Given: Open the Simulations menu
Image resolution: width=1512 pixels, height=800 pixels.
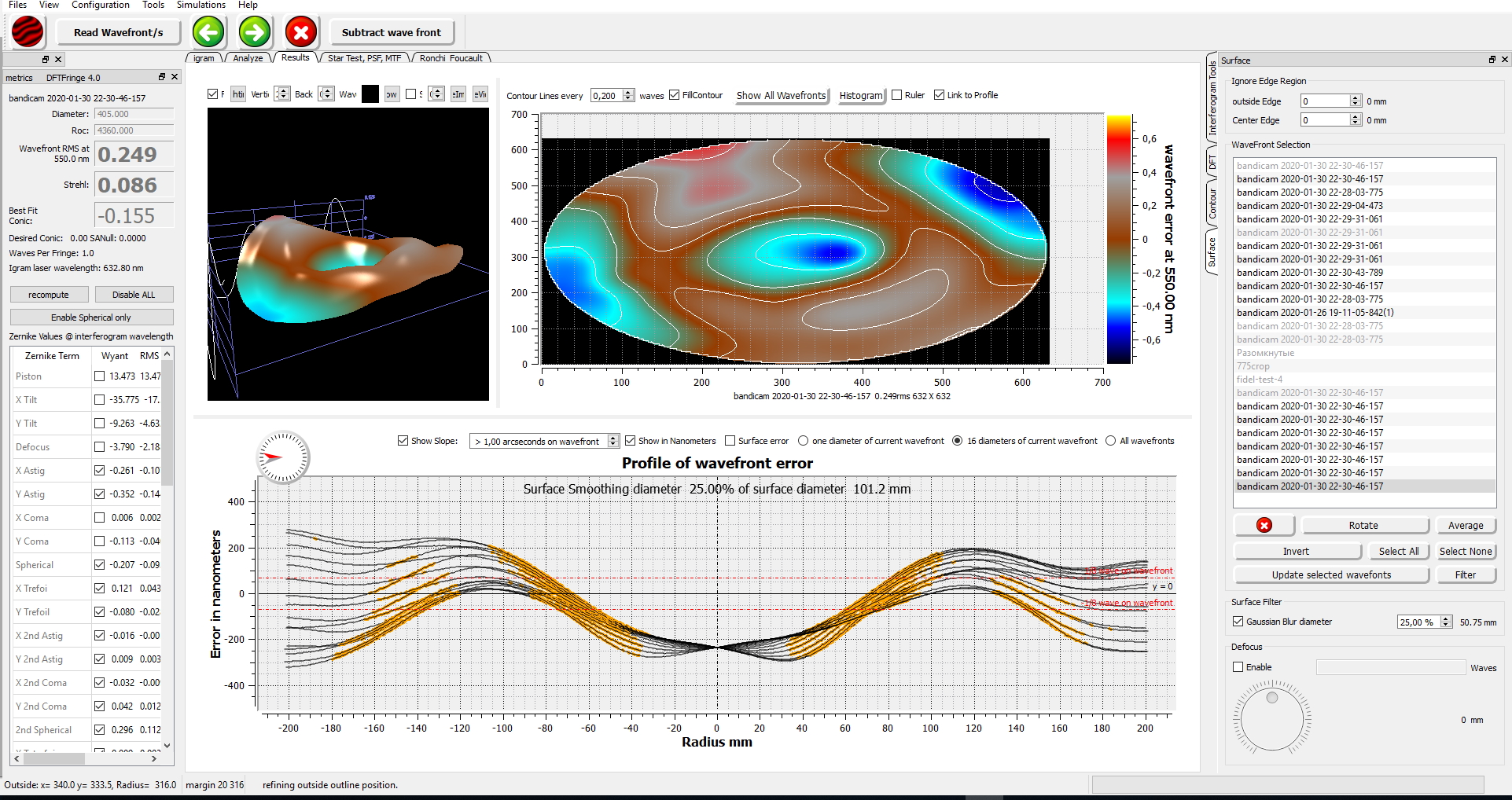Looking at the screenshot, I should pos(200,5).
